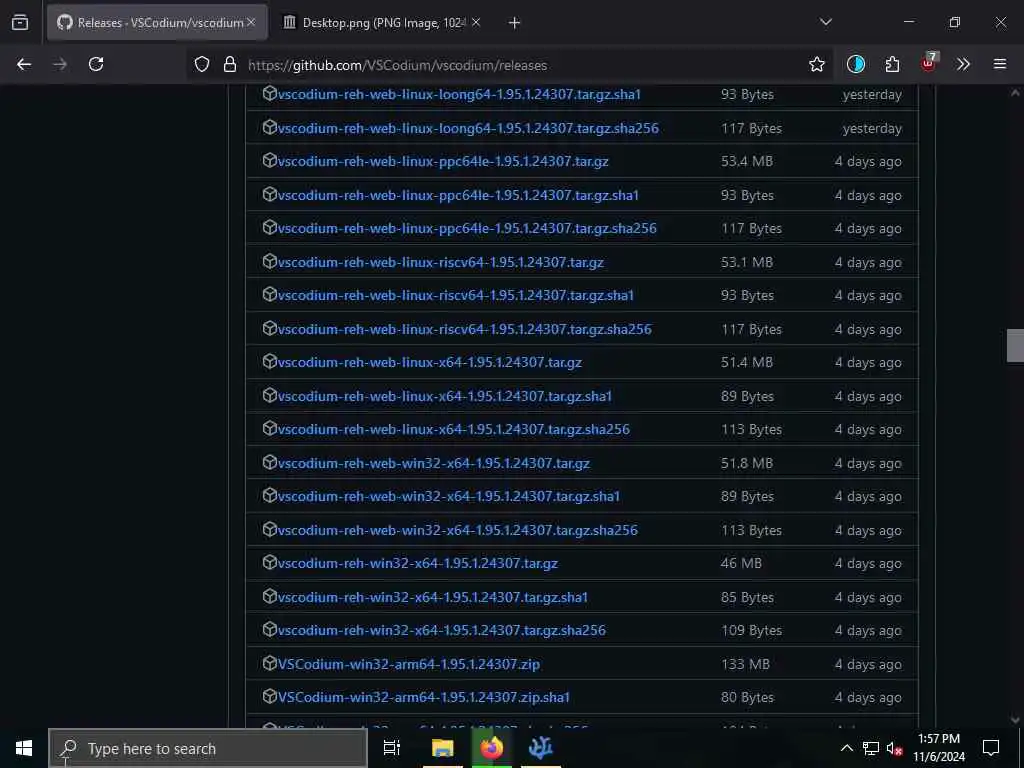Download vscodium-reh-web-linux-loong64 tar.gz.sha1
Viewport: 1024px width, 768px height.
click(459, 94)
